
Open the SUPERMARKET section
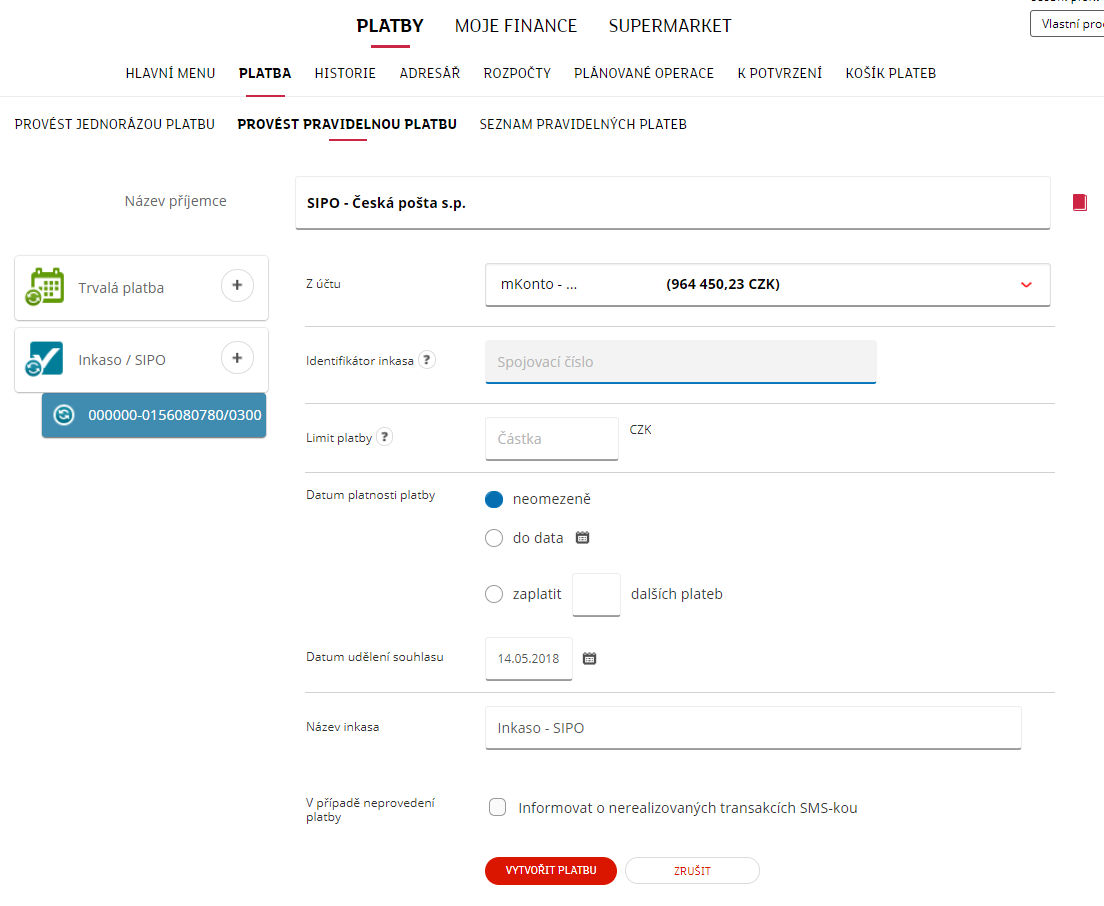tap(670, 26)
